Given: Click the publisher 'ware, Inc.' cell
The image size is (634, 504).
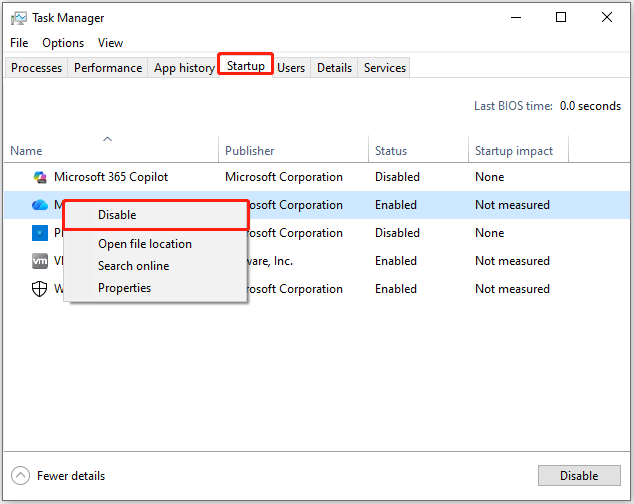Looking at the screenshot, I should [x=270, y=261].
